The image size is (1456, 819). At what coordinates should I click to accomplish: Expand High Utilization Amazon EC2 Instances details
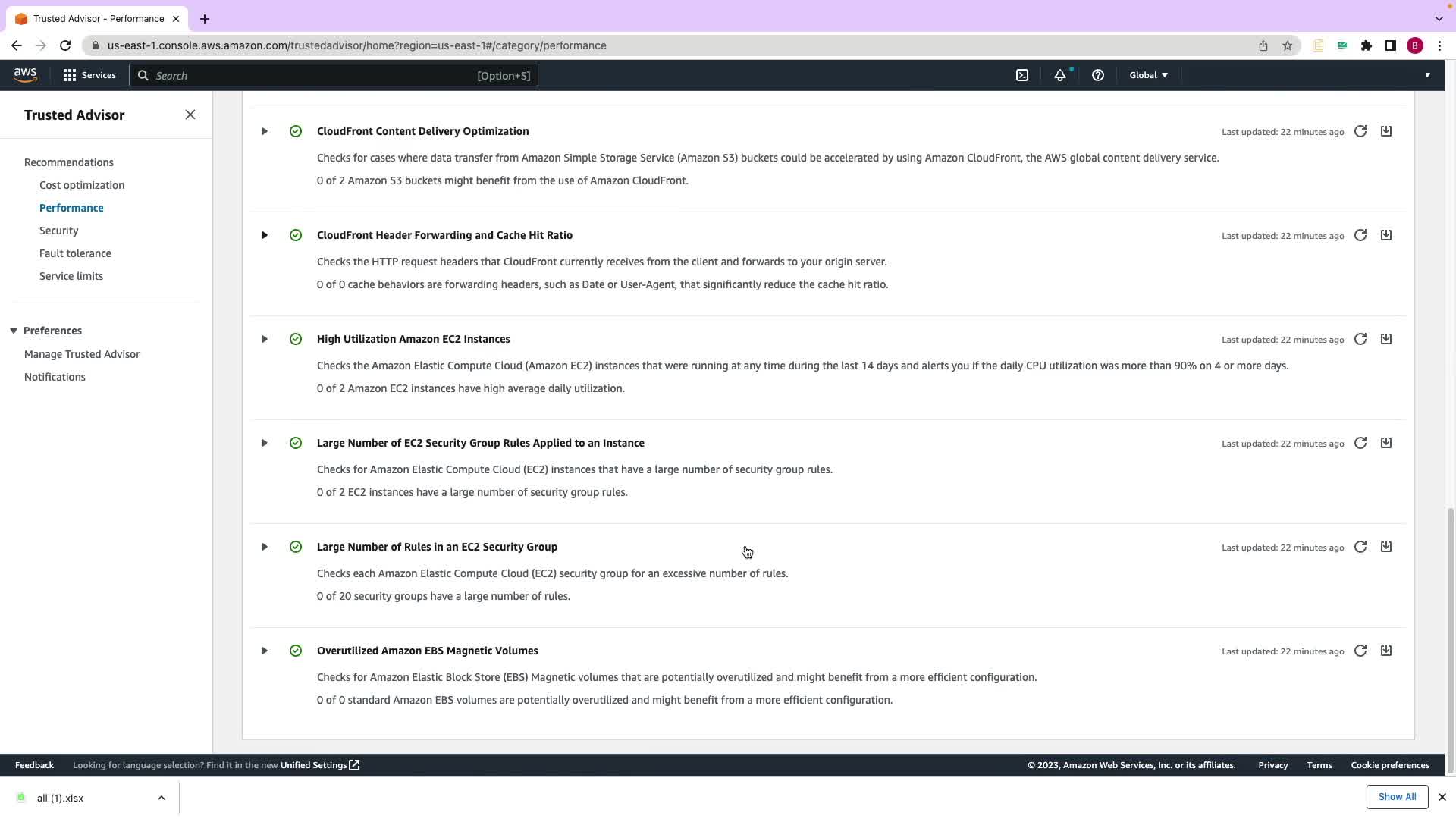[x=264, y=339]
